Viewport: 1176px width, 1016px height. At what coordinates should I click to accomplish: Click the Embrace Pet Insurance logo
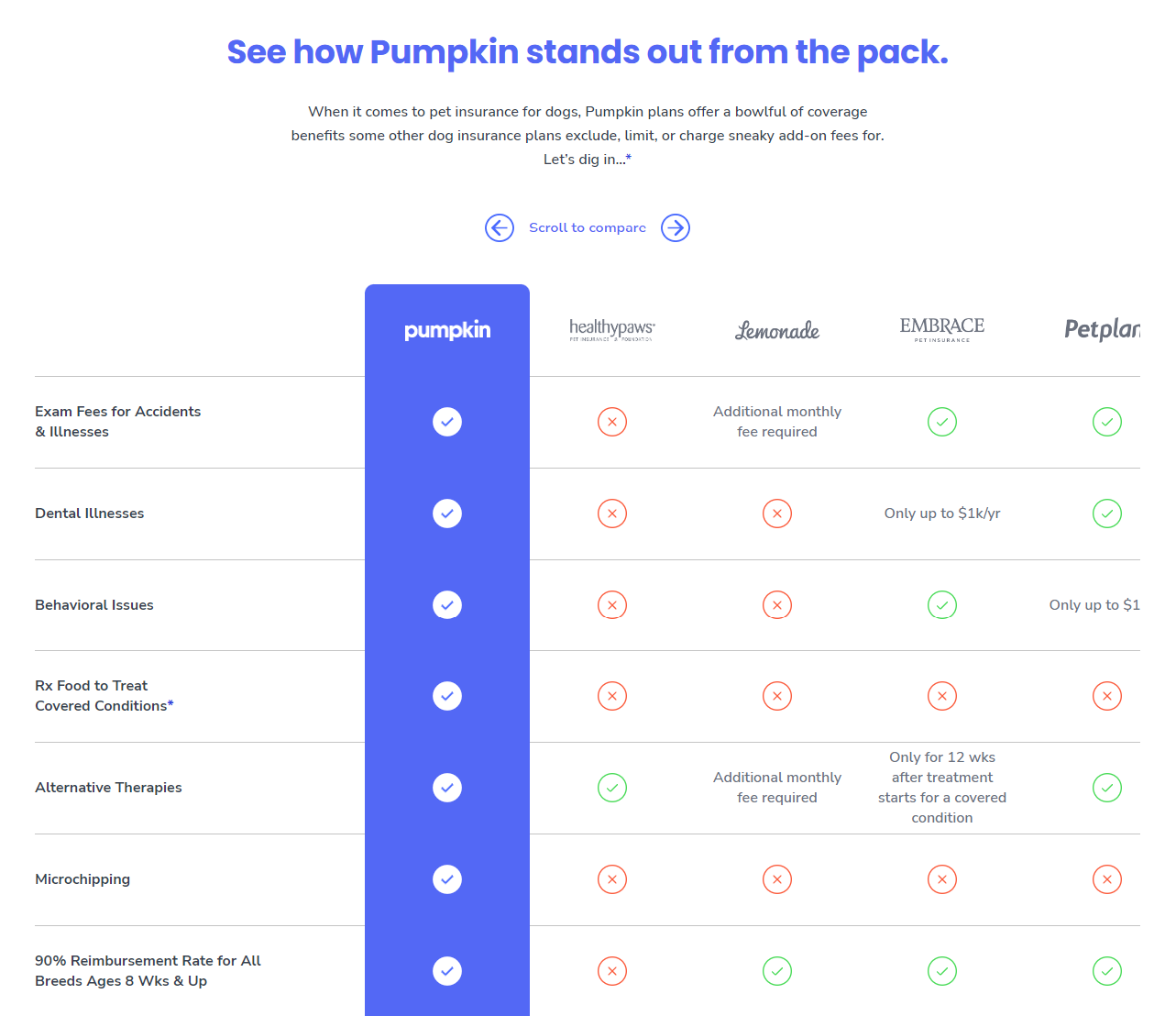(942, 329)
